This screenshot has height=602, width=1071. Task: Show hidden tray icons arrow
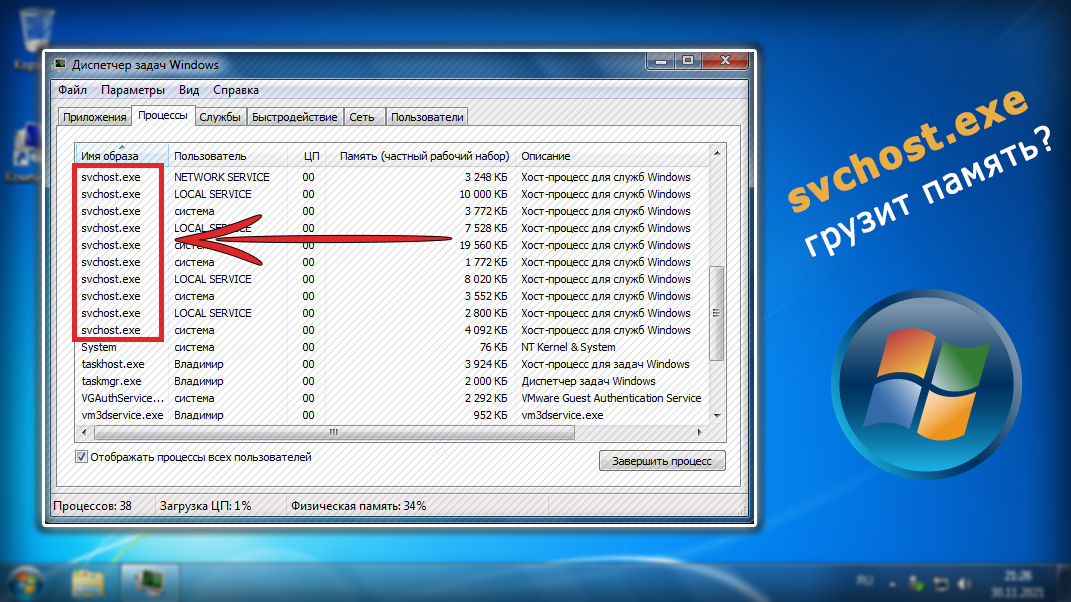click(x=892, y=584)
